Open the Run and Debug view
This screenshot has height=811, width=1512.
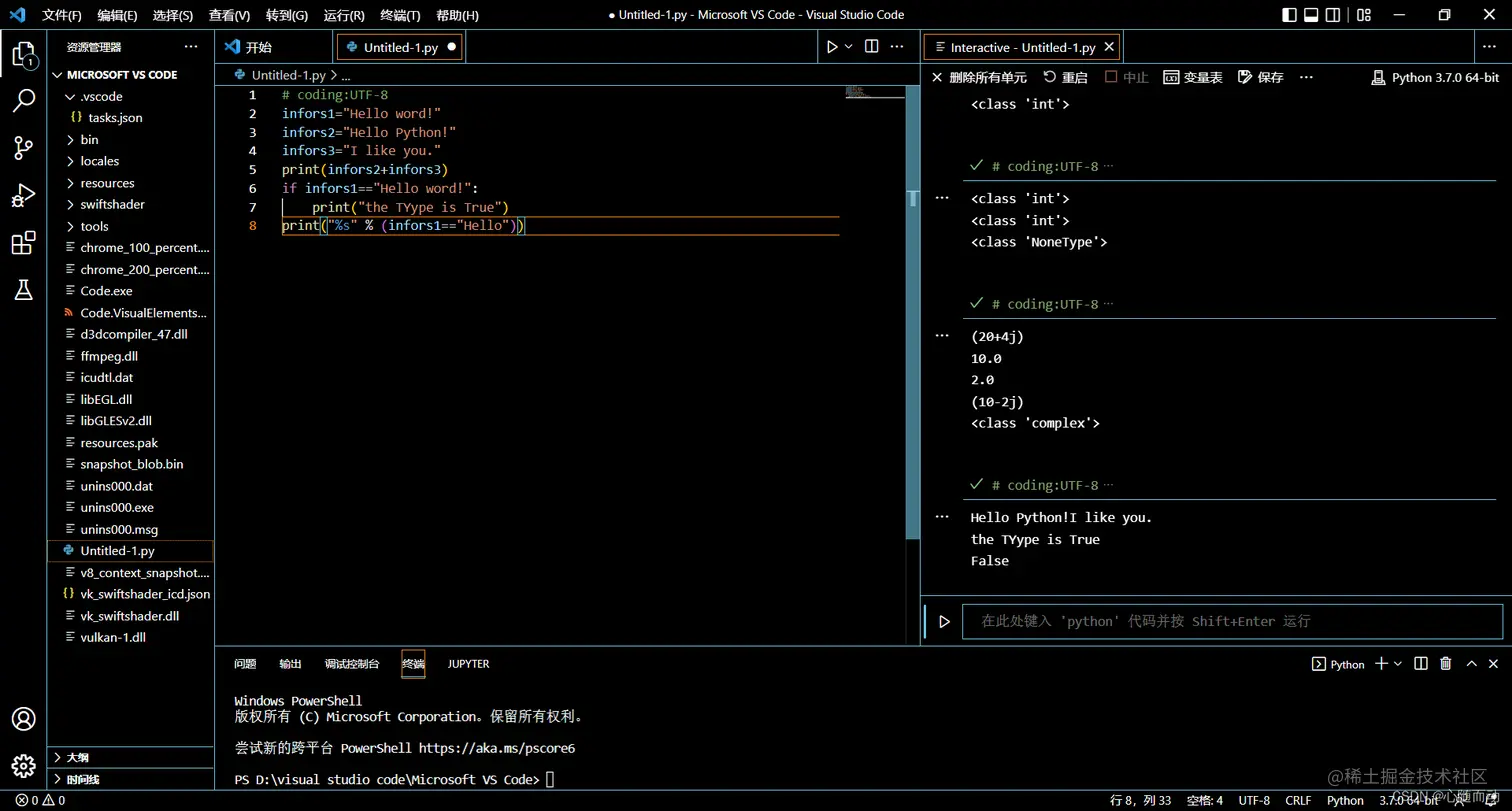(x=23, y=195)
